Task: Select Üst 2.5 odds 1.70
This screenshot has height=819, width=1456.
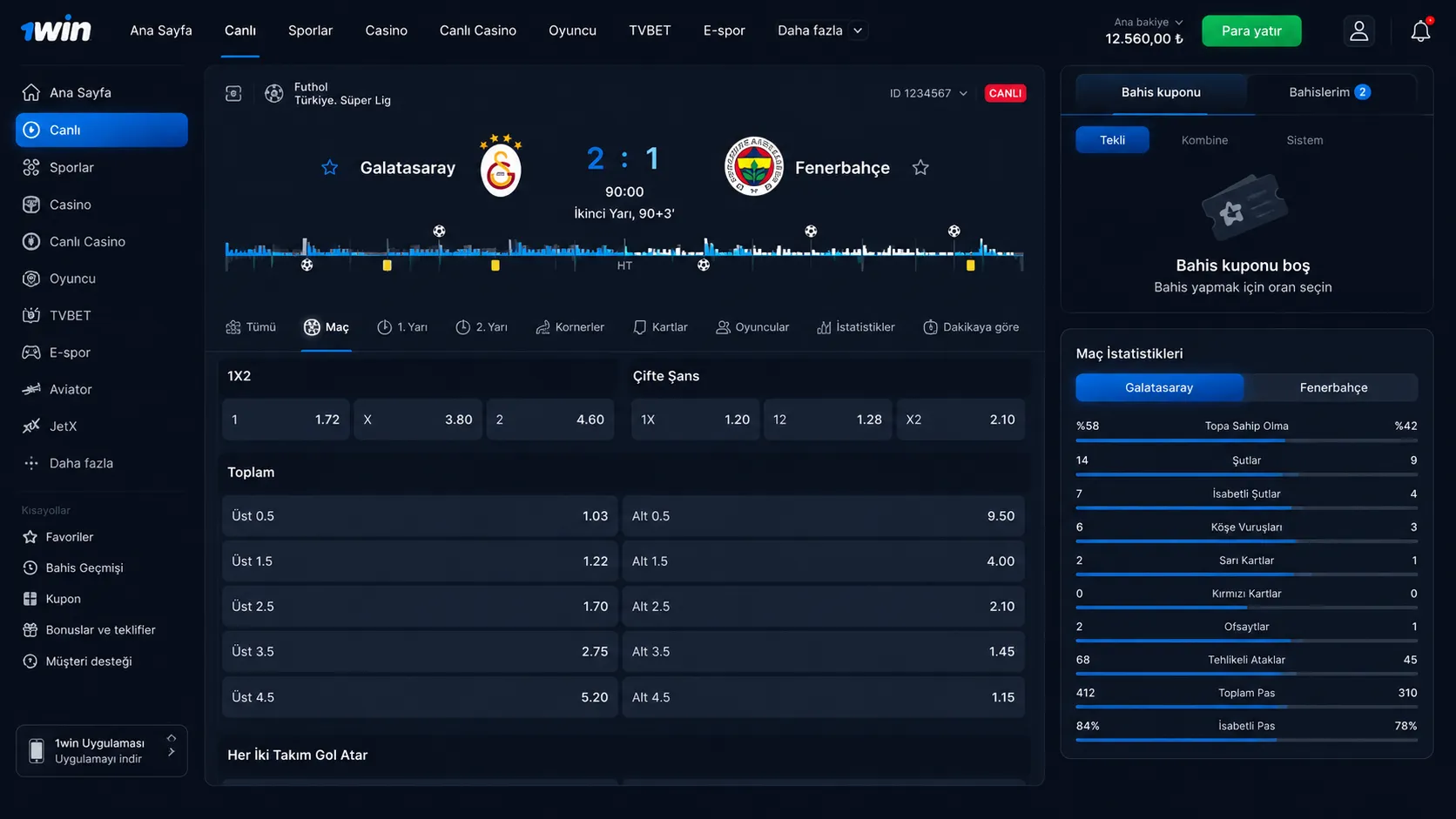Action: 420,607
